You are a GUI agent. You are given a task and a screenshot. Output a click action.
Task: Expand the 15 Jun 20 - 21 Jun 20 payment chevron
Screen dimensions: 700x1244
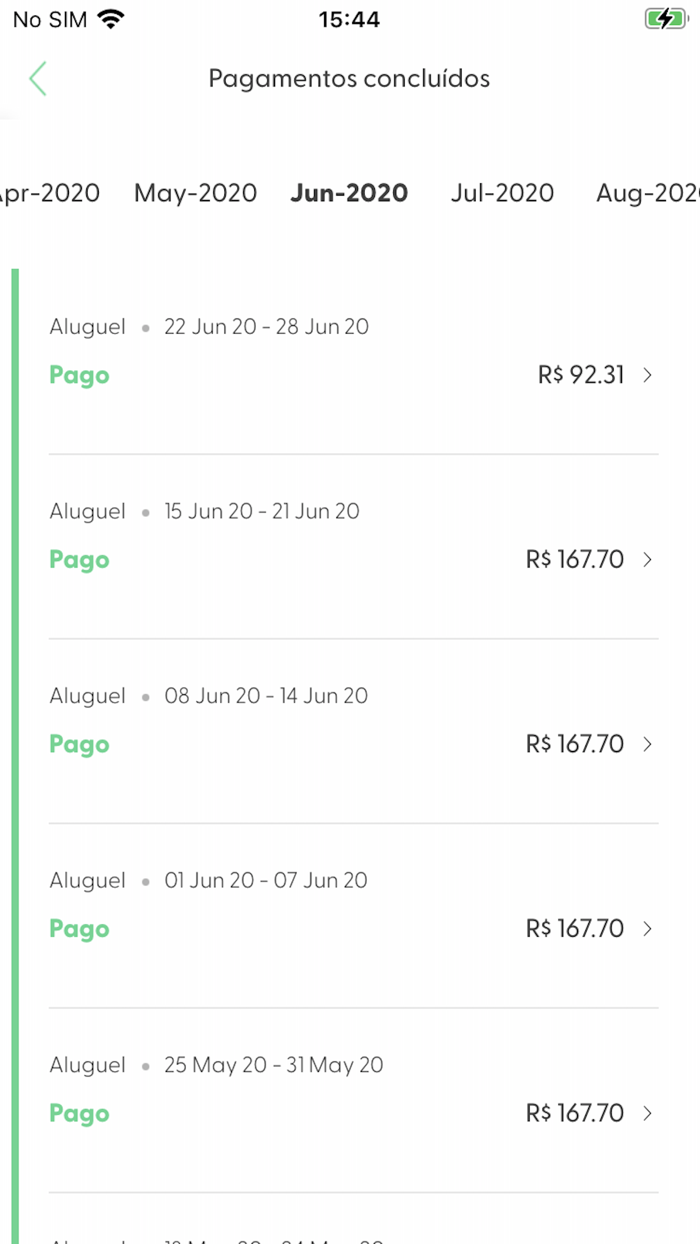click(x=648, y=560)
